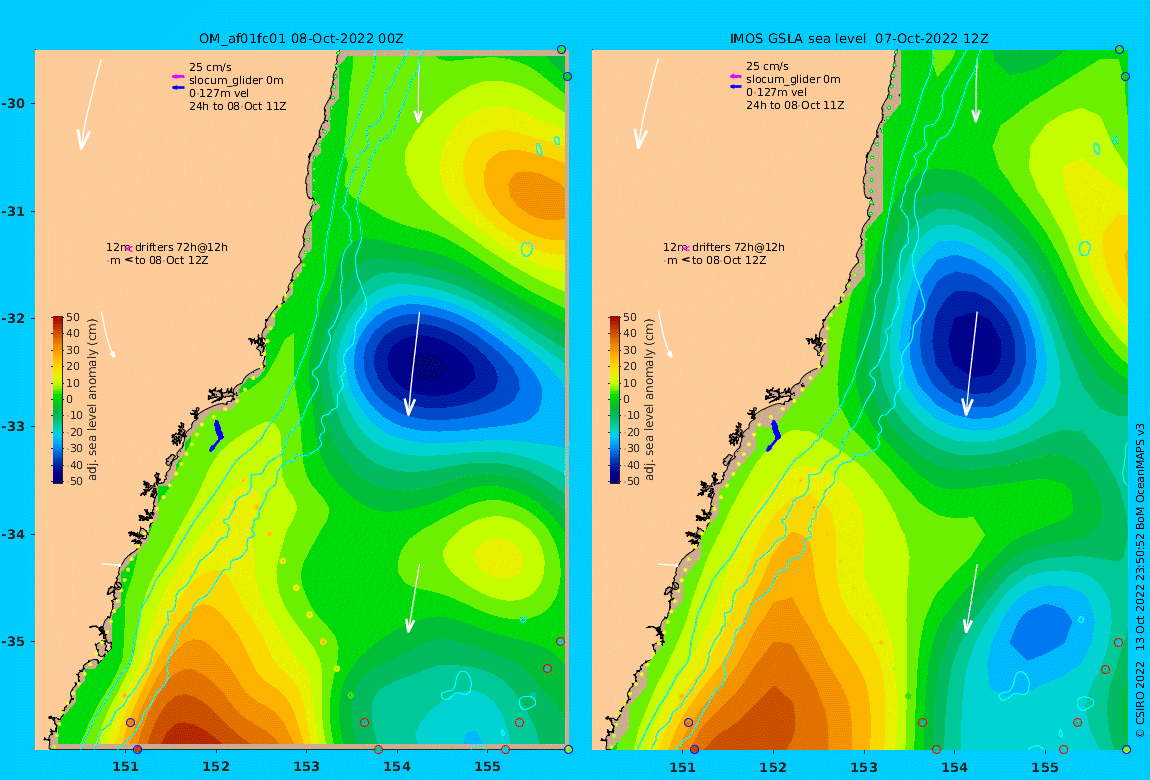Click '25 cm/s' scale label in right map

pos(768,66)
